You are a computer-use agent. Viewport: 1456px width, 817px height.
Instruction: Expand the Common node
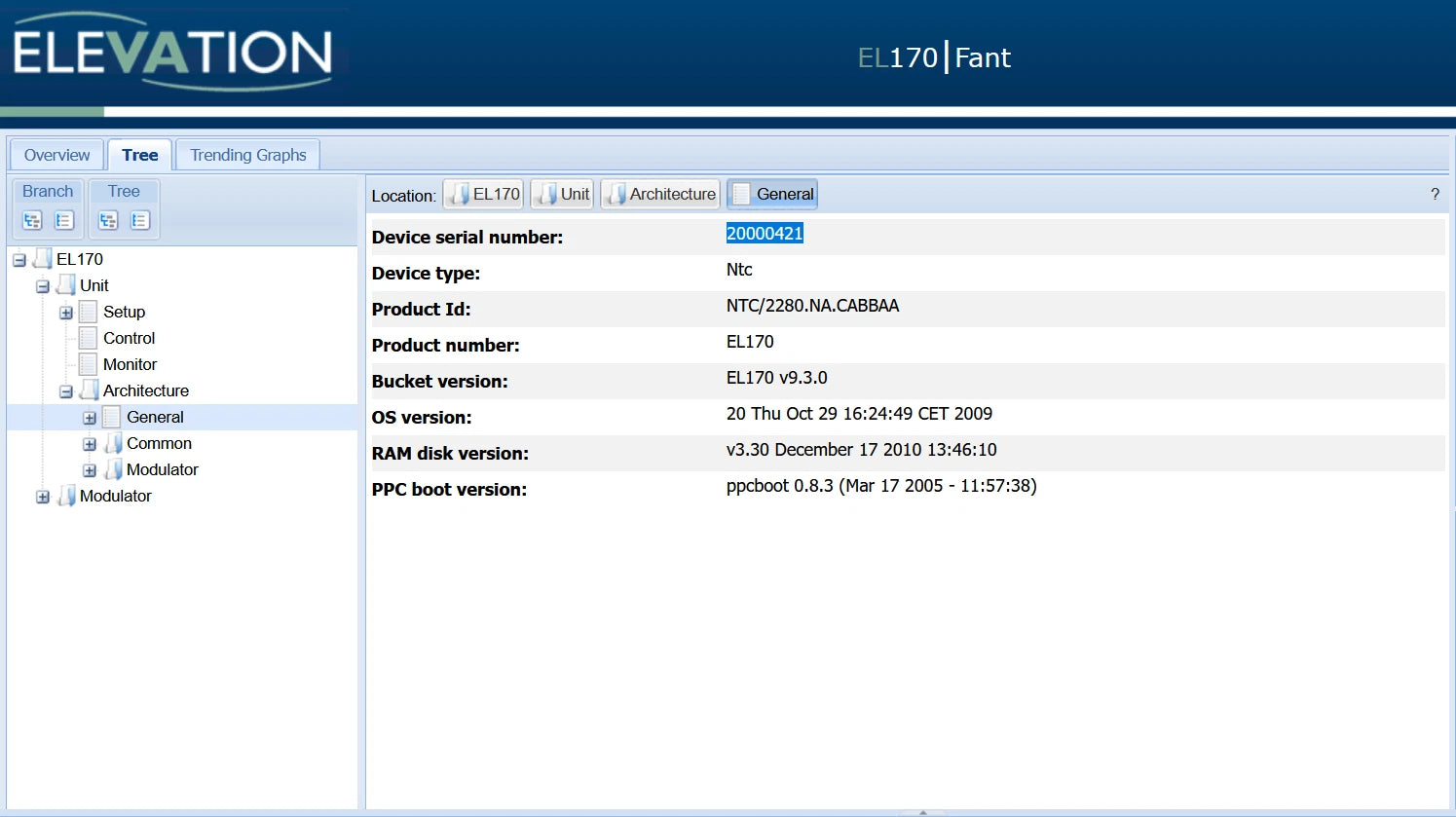pyautogui.click(x=90, y=444)
